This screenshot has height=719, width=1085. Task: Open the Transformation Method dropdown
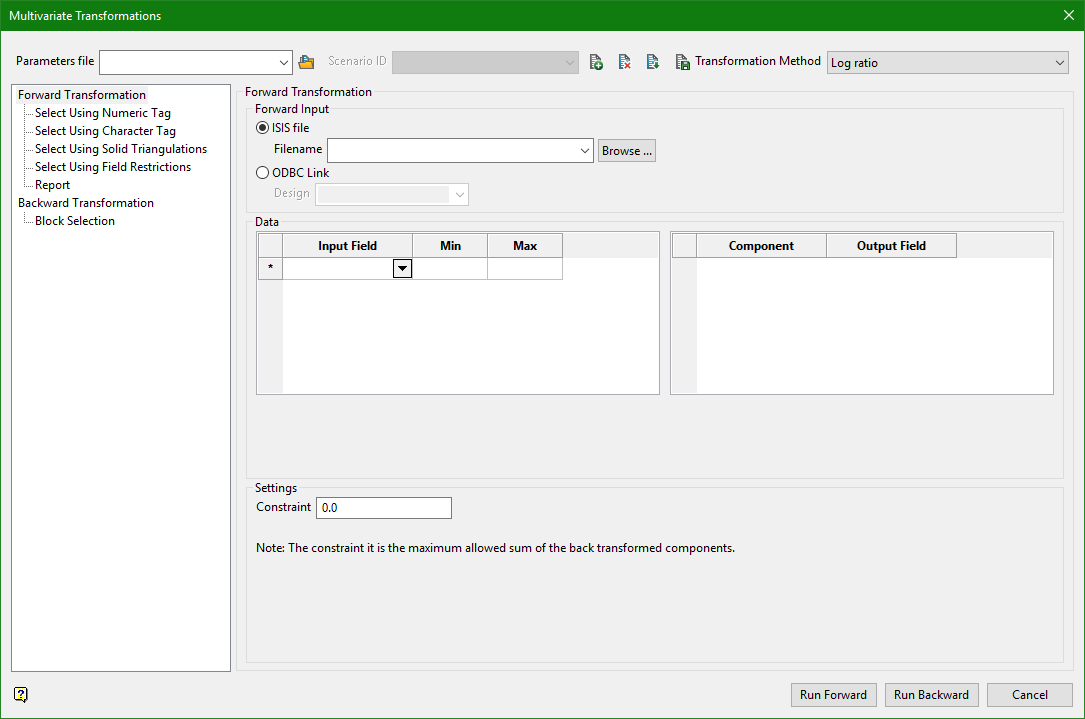[1059, 63]
